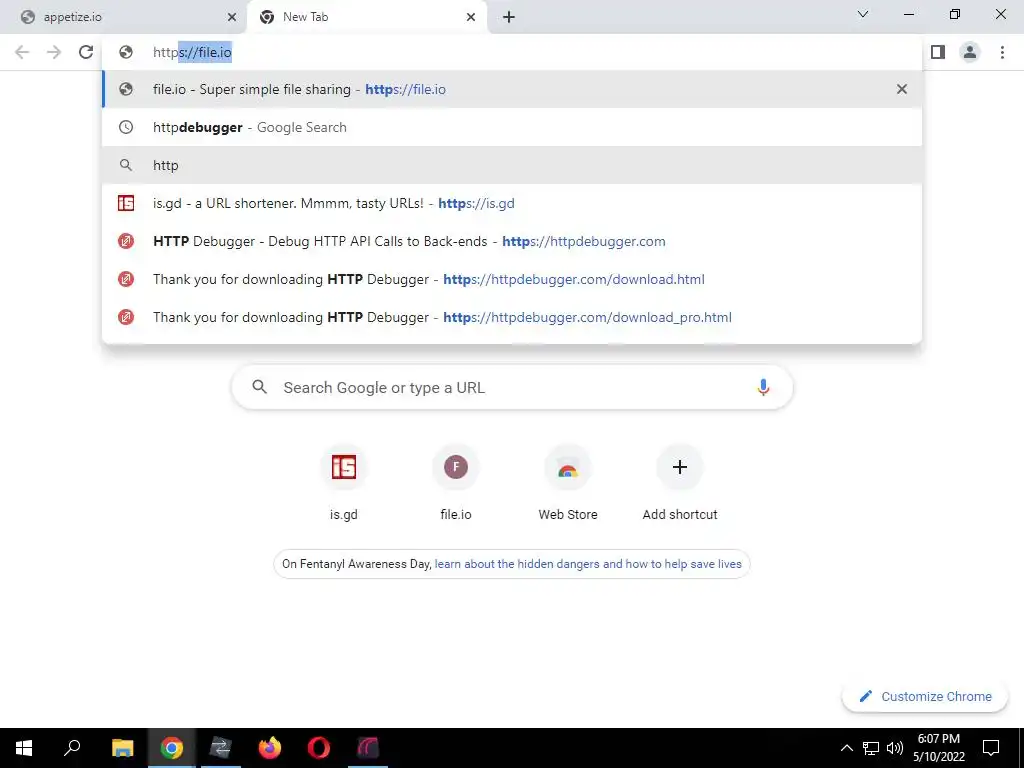Close the New Tab tab
1024x768 pixels.
coord(471,17)
